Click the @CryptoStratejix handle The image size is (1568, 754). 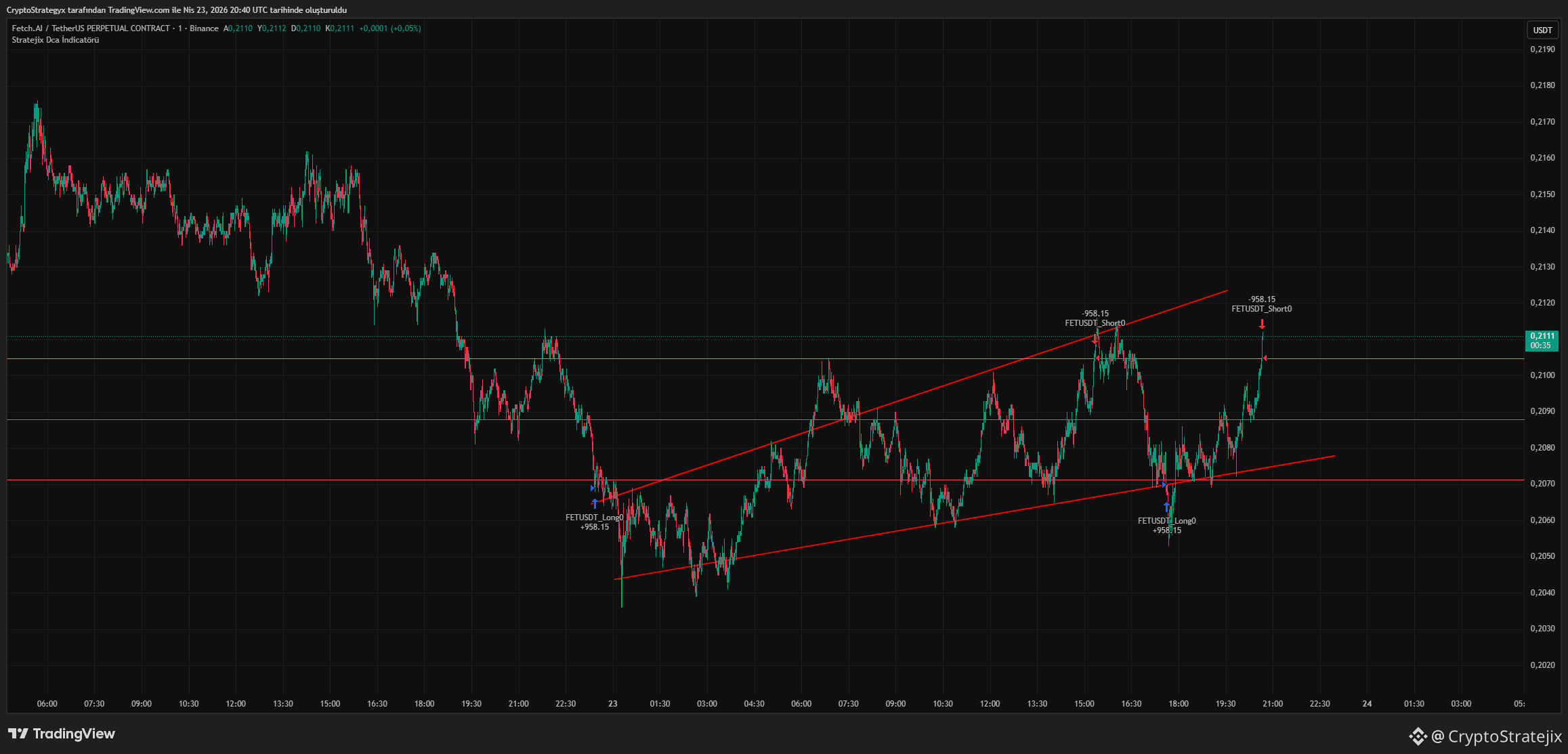(x=1497, y=736)
